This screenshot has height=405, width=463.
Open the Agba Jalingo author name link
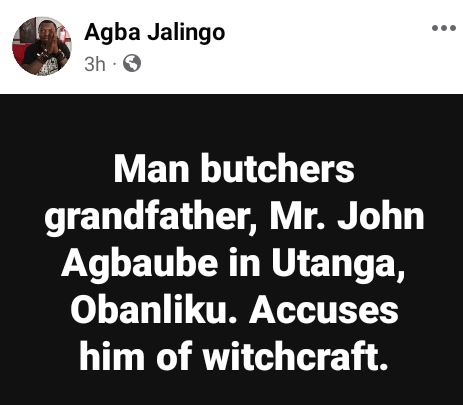pyautogui.click(x=155, y=33)
